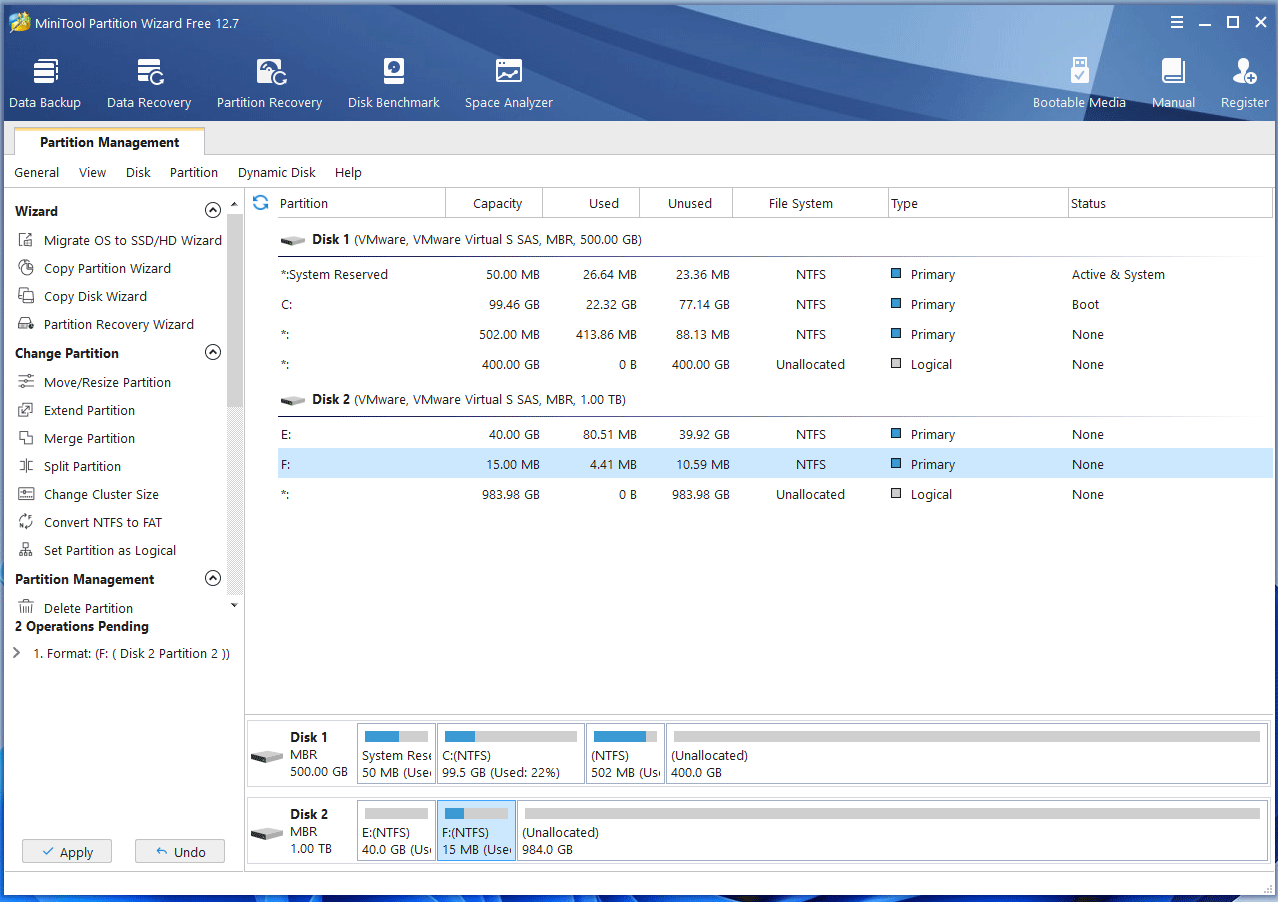Click the Delete Partition trash icon
1278x902 pixels.
pyautogui.click(x=26, y=608)
